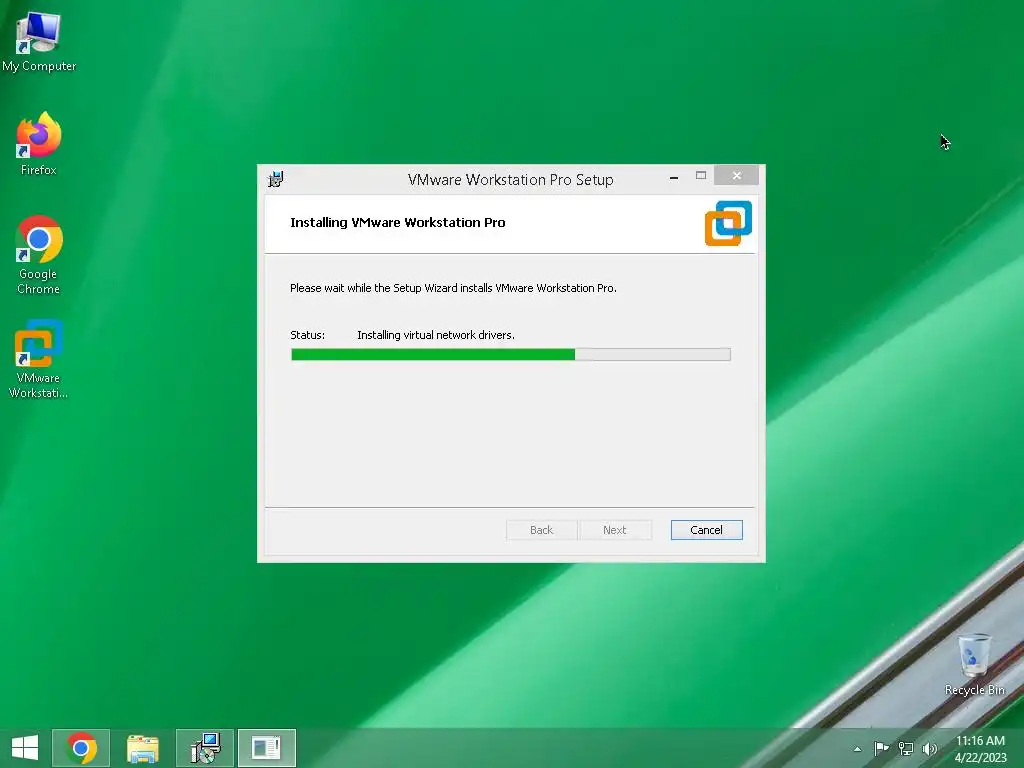Open the volume speaker tray icon

click(x=930, y=748)
